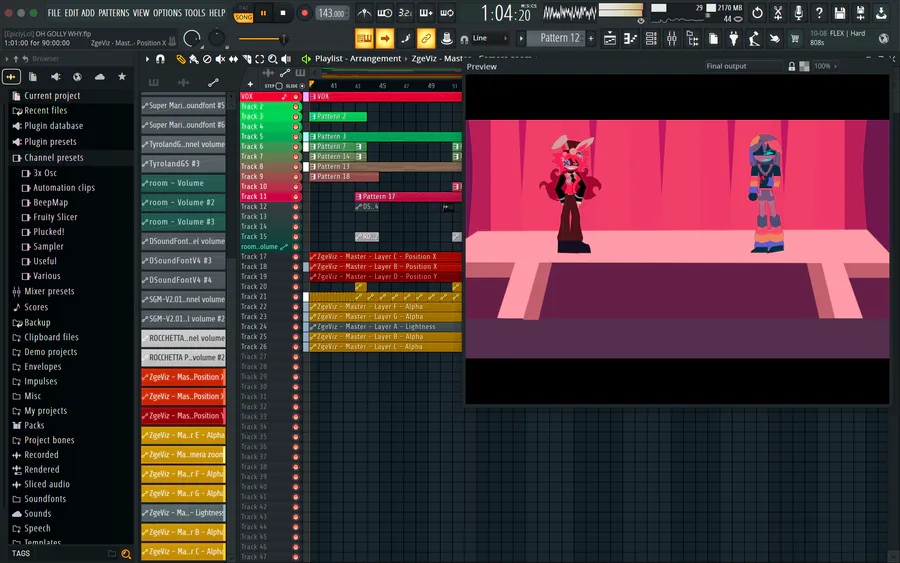
Task: Open the content library shopping cart
Action: (795, 38)
